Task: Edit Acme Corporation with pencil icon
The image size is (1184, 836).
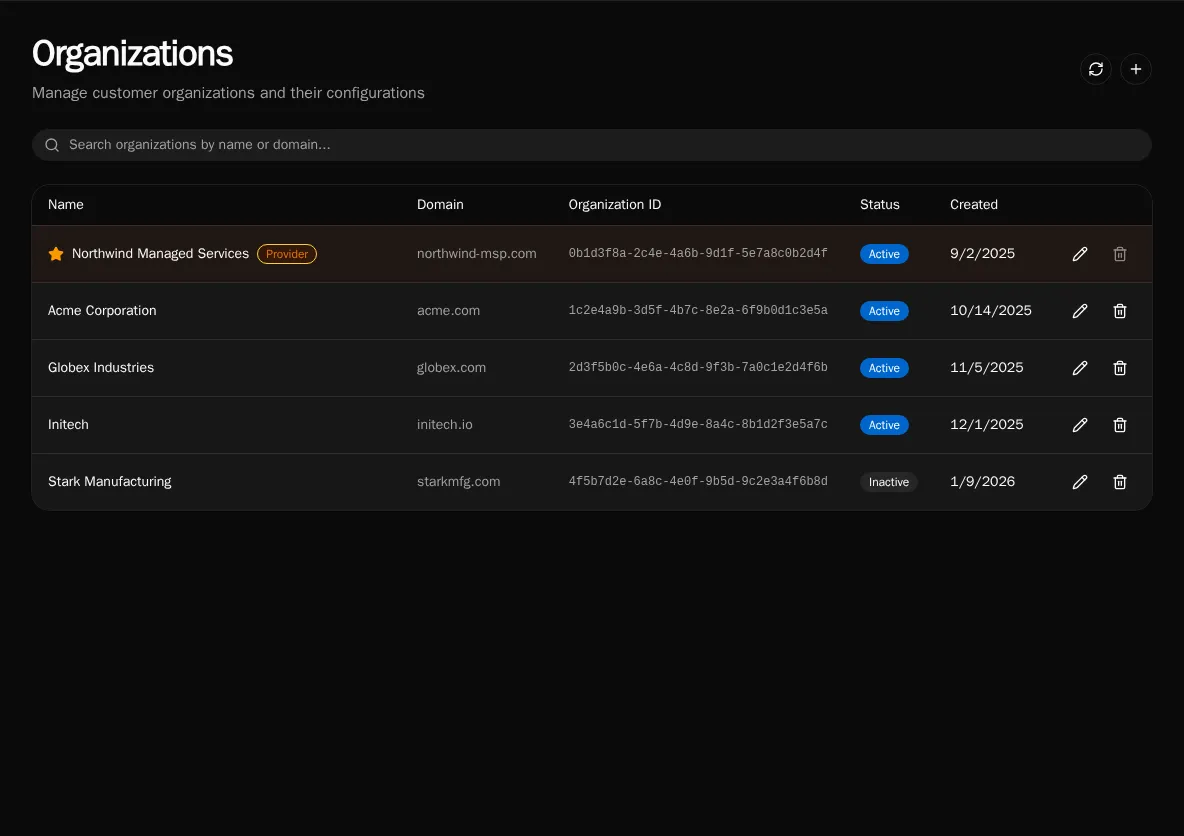Action: point(1080,311)
